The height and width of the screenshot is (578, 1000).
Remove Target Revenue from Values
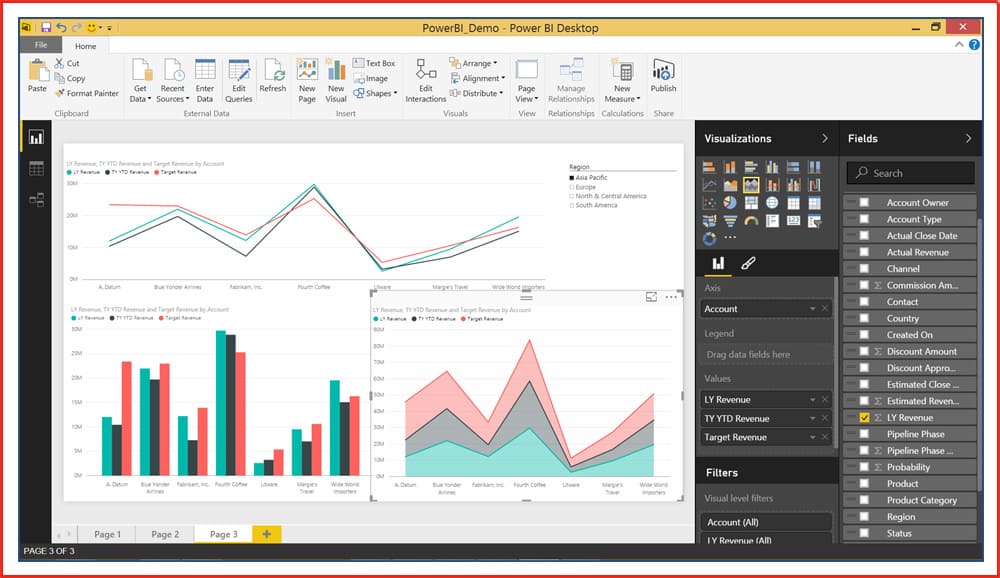(x=825, y=437)
